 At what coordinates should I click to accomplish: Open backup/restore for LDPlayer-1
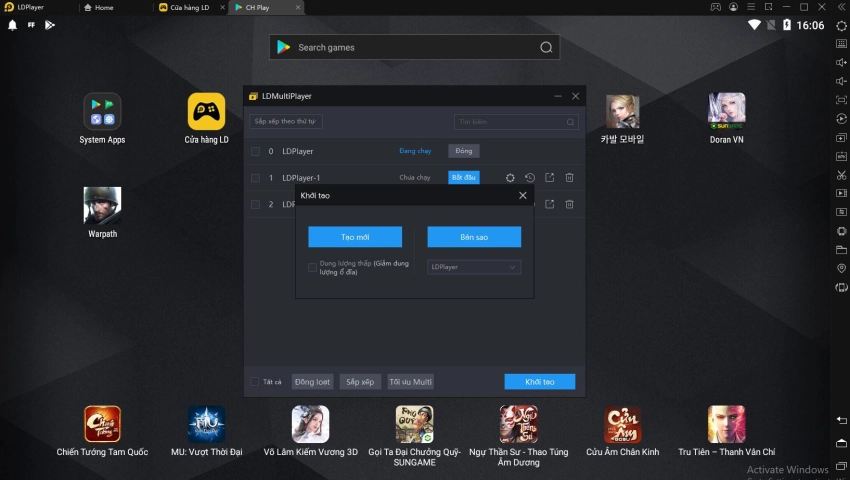tap(530, 177)
